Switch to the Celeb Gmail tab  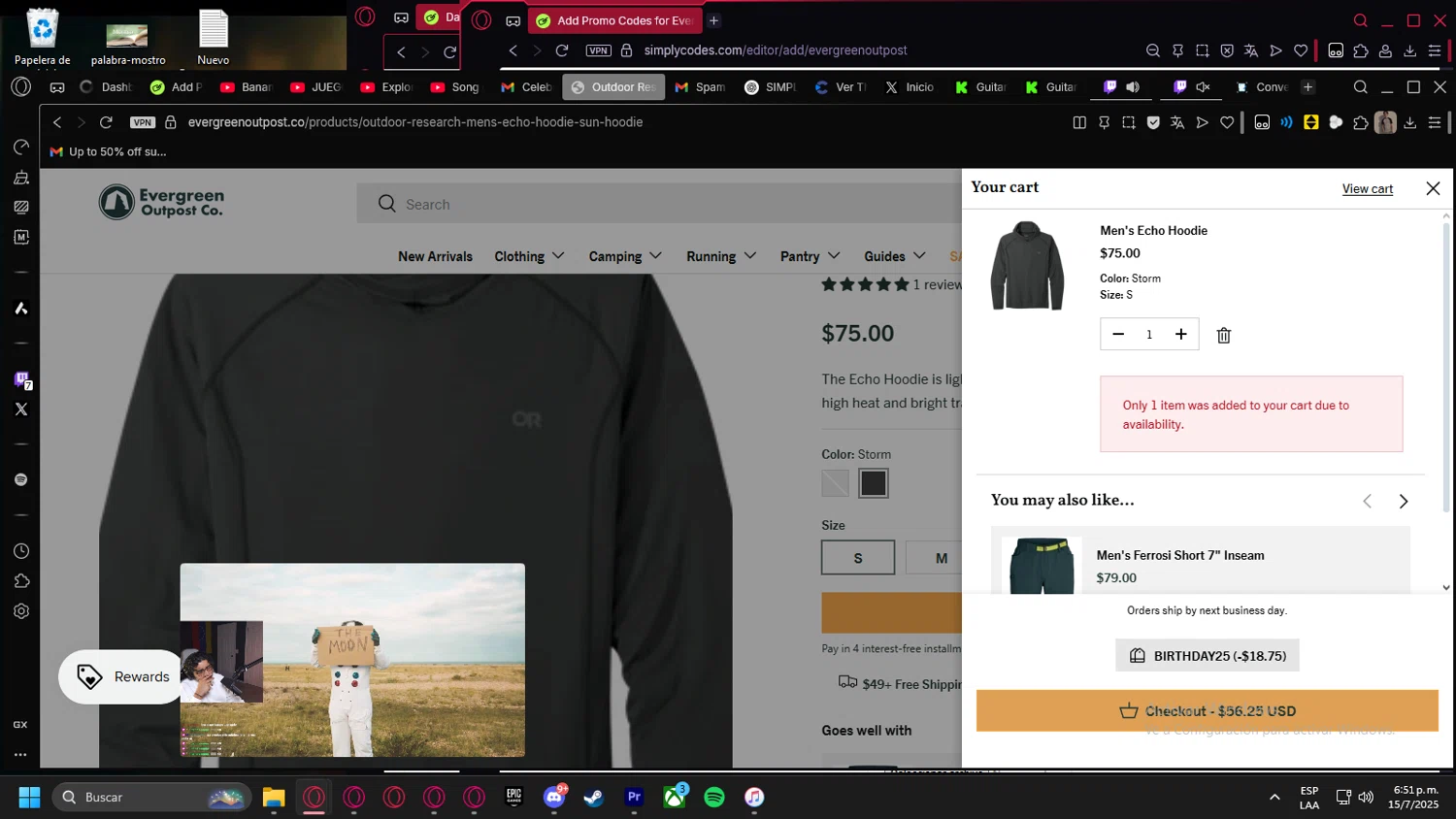click(x=525, y=87)
